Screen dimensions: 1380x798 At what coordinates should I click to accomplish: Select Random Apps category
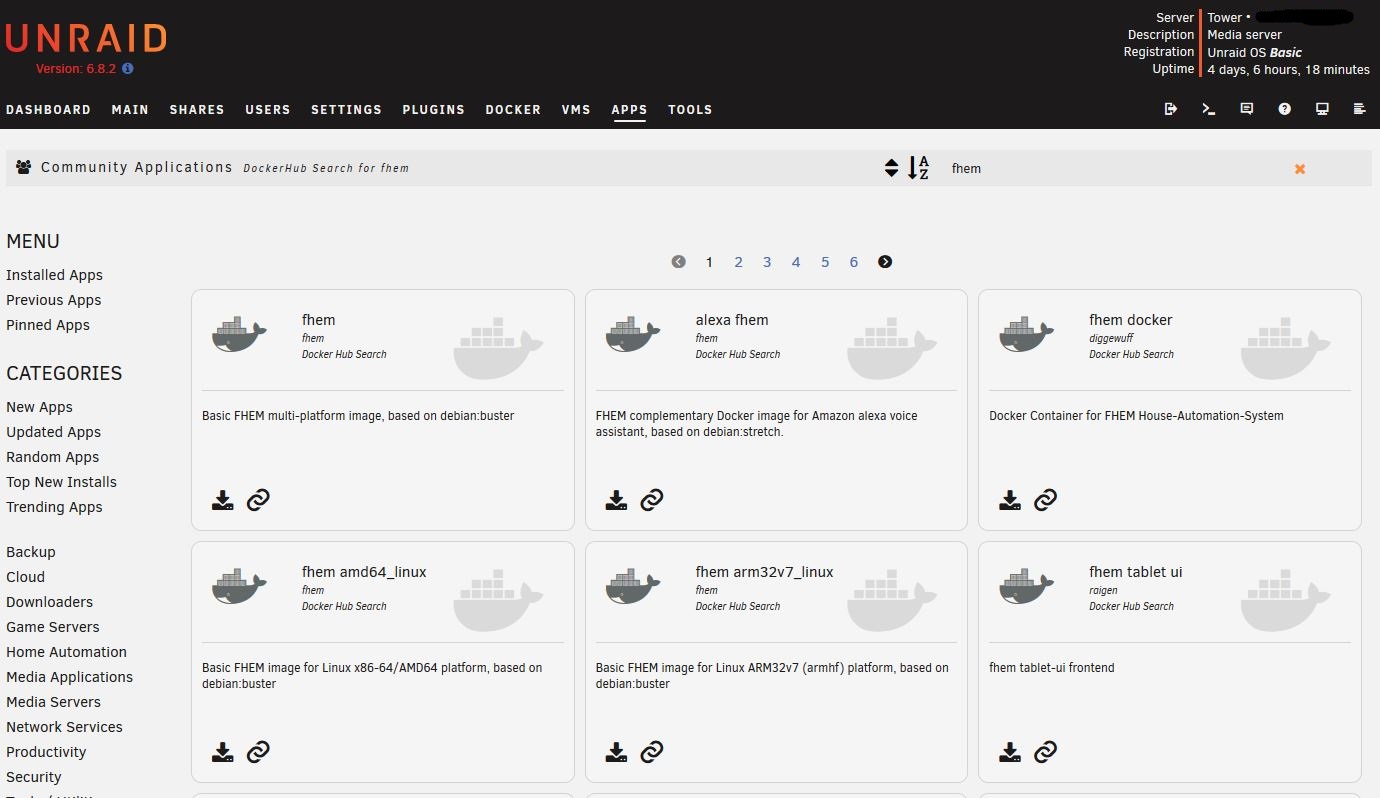coord(52,457)
